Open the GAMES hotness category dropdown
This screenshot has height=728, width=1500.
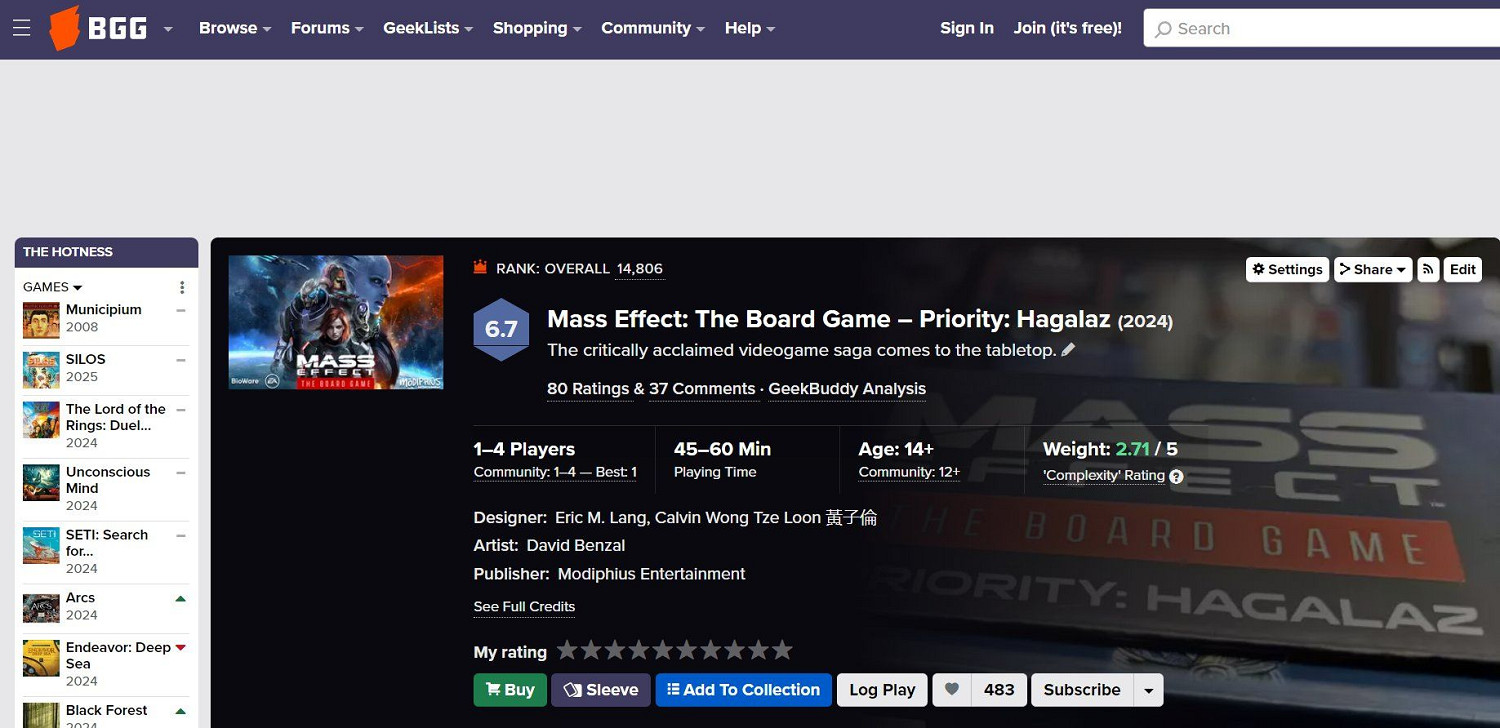(52, 287)
